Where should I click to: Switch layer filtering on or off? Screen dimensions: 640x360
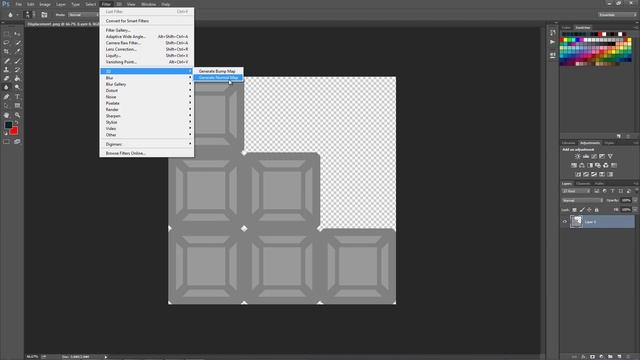(636, 191)
